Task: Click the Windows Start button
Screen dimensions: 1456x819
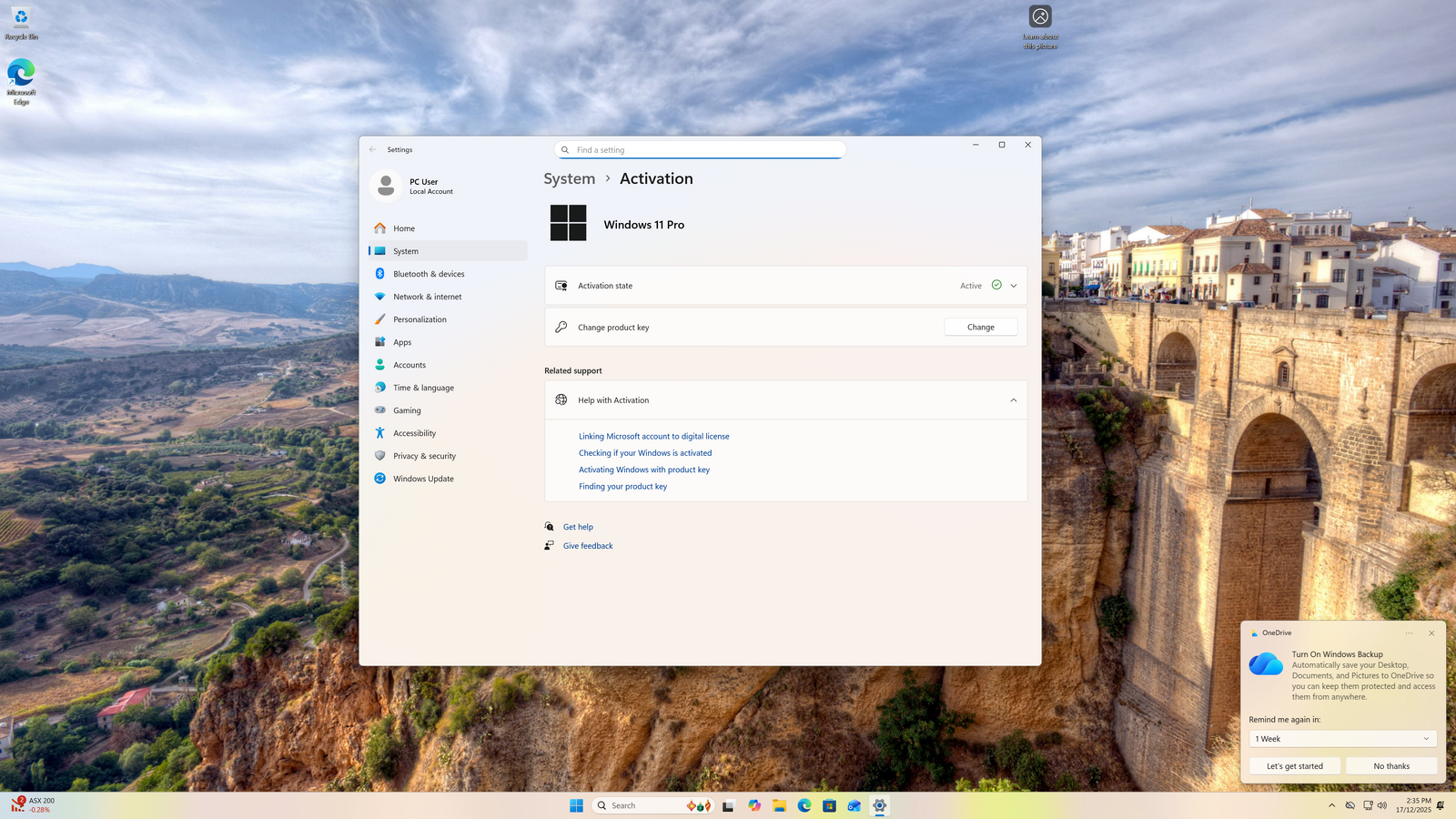Action: [x=576, y=805]
